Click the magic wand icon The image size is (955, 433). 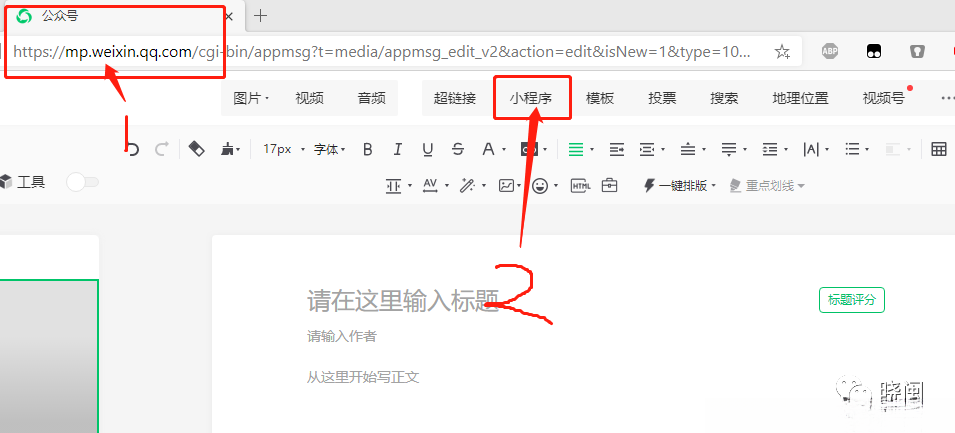tap(467, 186)
